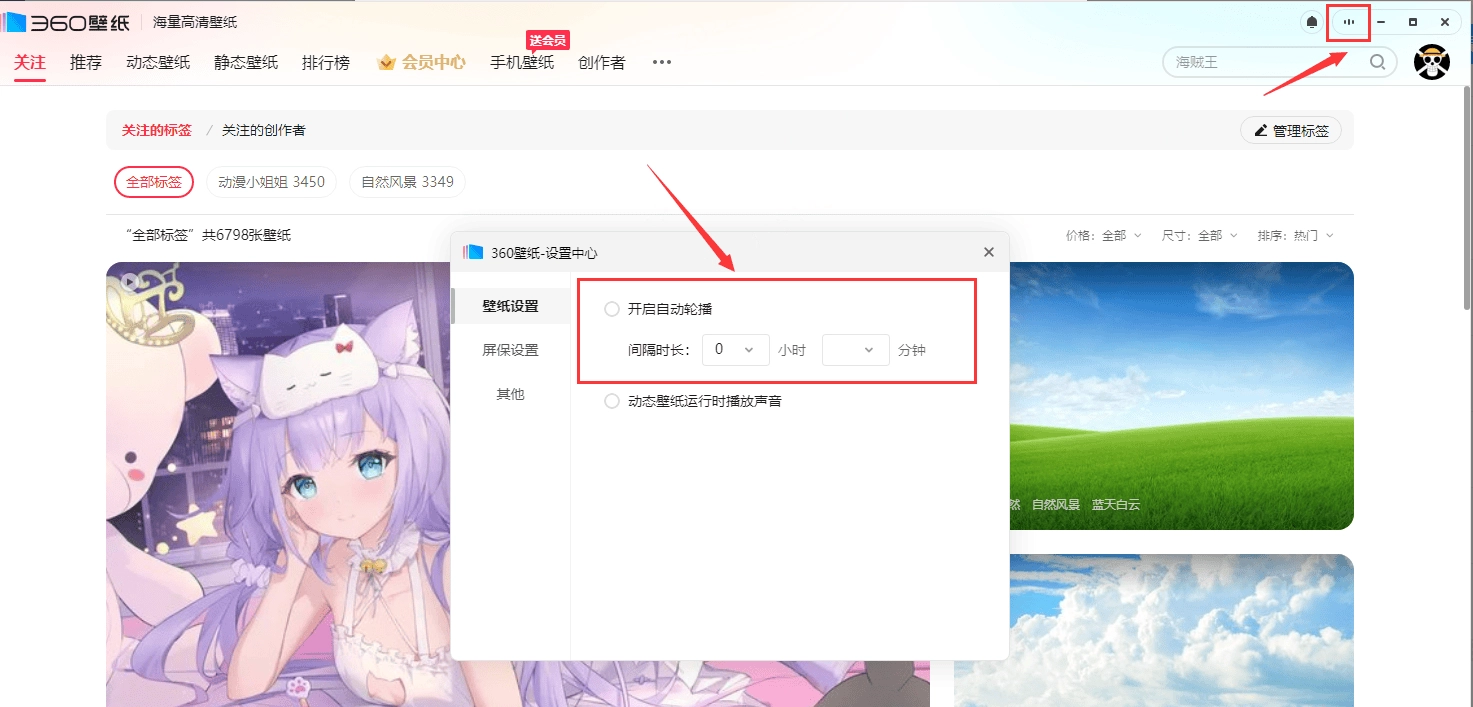Image resolution: width=1473 pixels, height=707 pixels.
Task: Select the 全部标签 tag filter
Action: pyautogui.click(x=153, y=181)
